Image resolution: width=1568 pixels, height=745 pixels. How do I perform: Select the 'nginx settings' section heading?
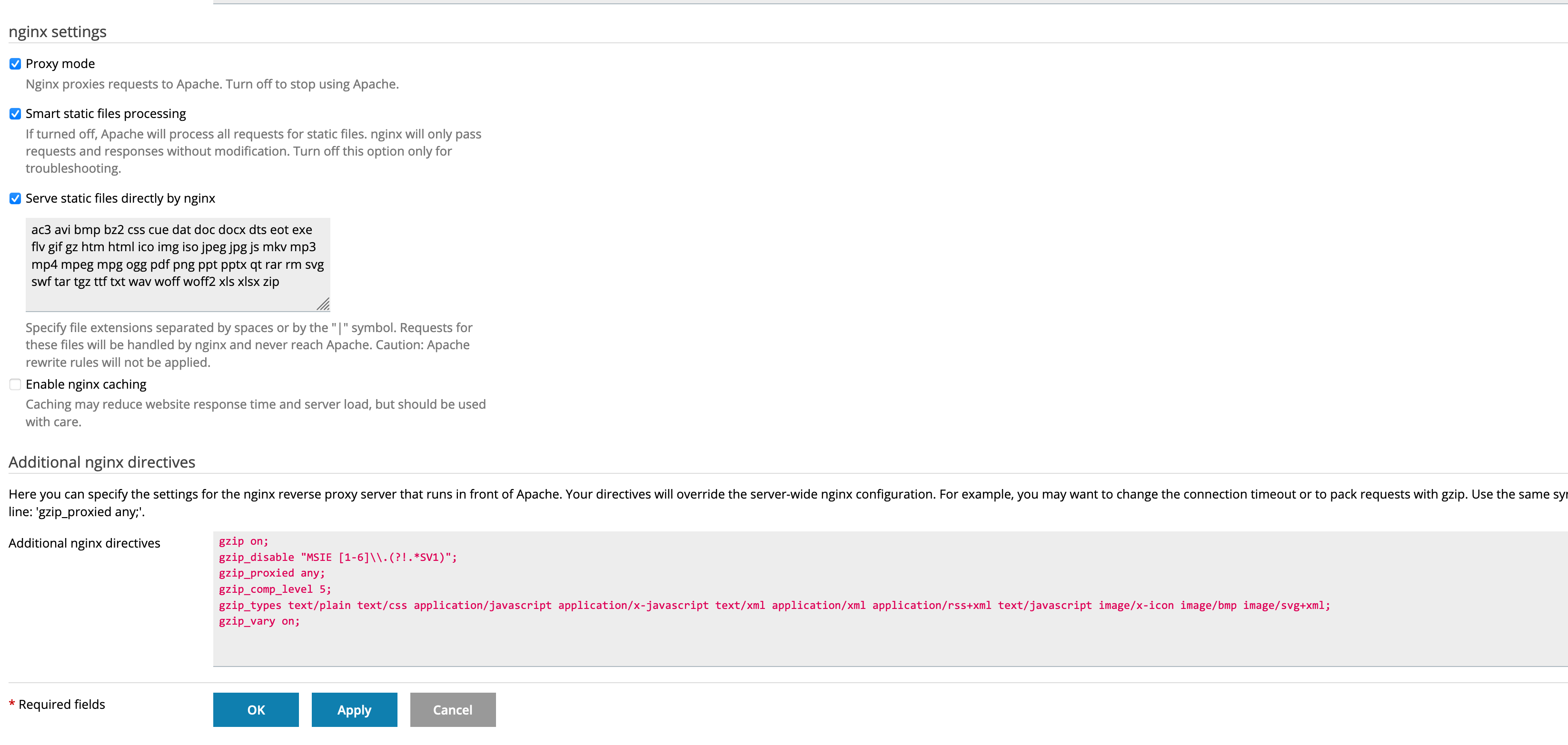(58, 31)
